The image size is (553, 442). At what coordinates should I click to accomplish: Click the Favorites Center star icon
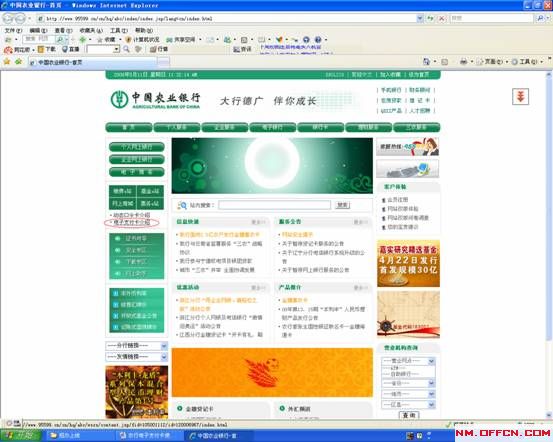[7, 62]
